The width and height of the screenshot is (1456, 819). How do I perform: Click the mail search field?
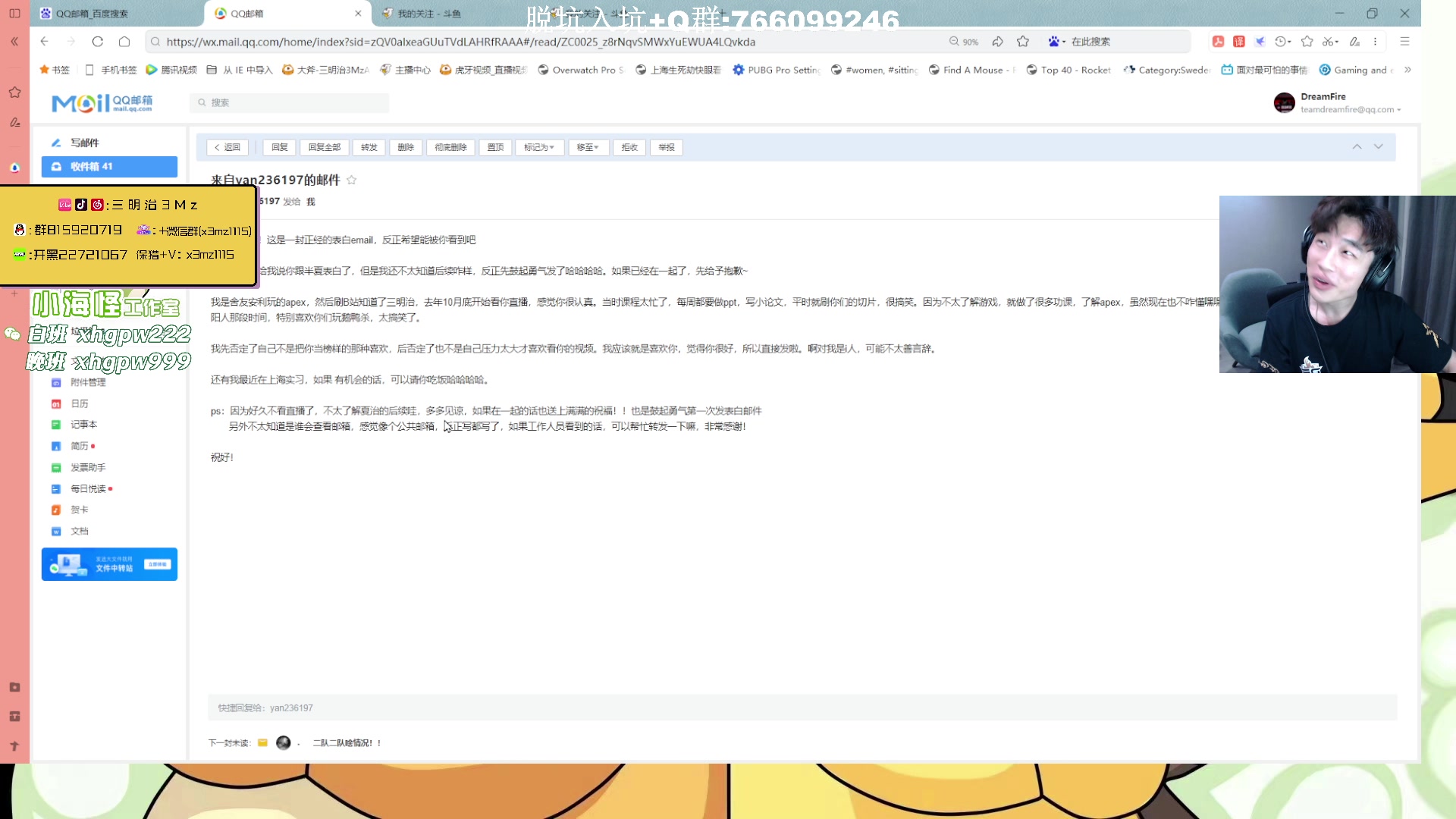coord(289,103)
